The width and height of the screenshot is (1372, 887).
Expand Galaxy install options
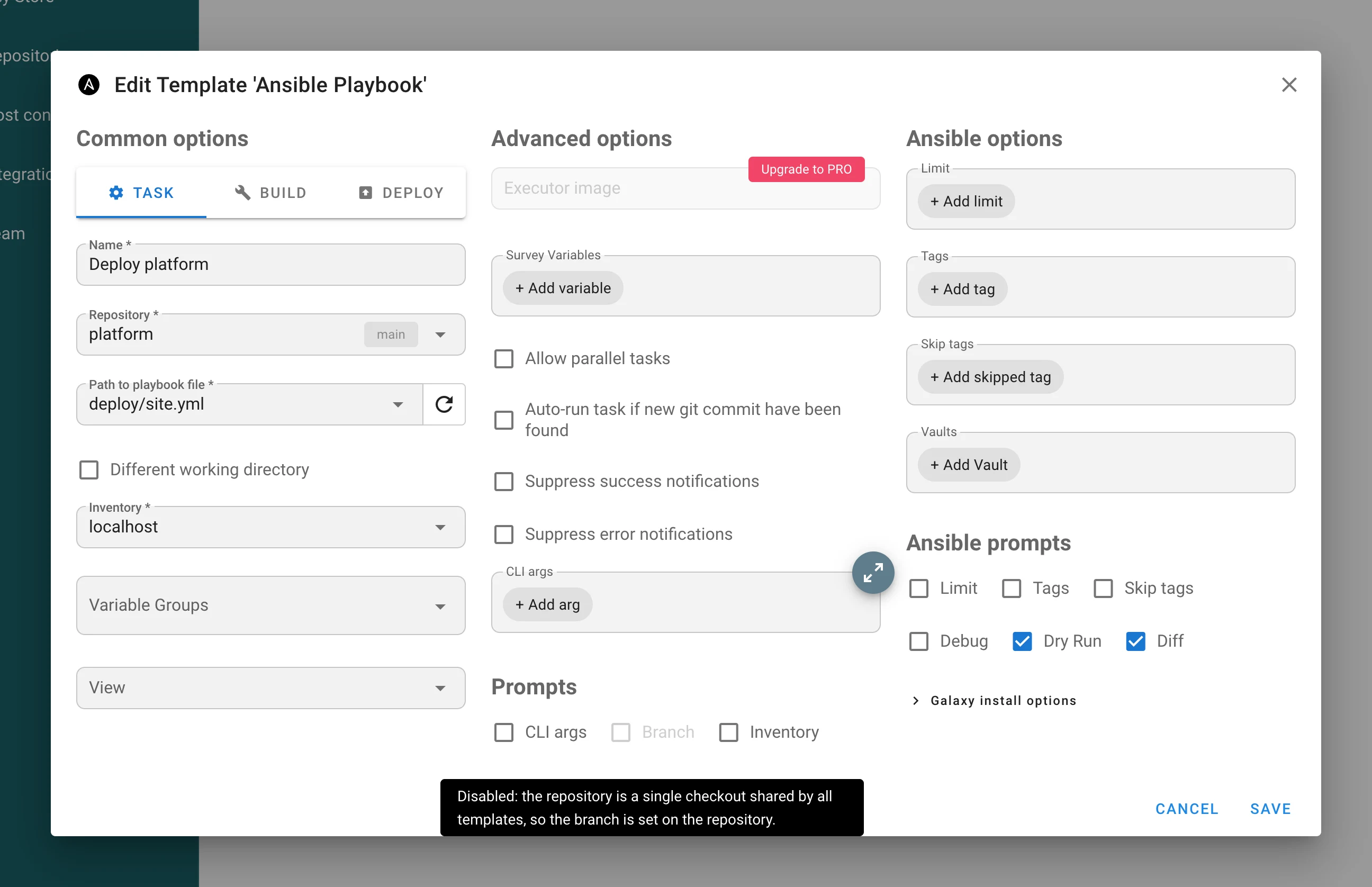(x=994, y=700)
